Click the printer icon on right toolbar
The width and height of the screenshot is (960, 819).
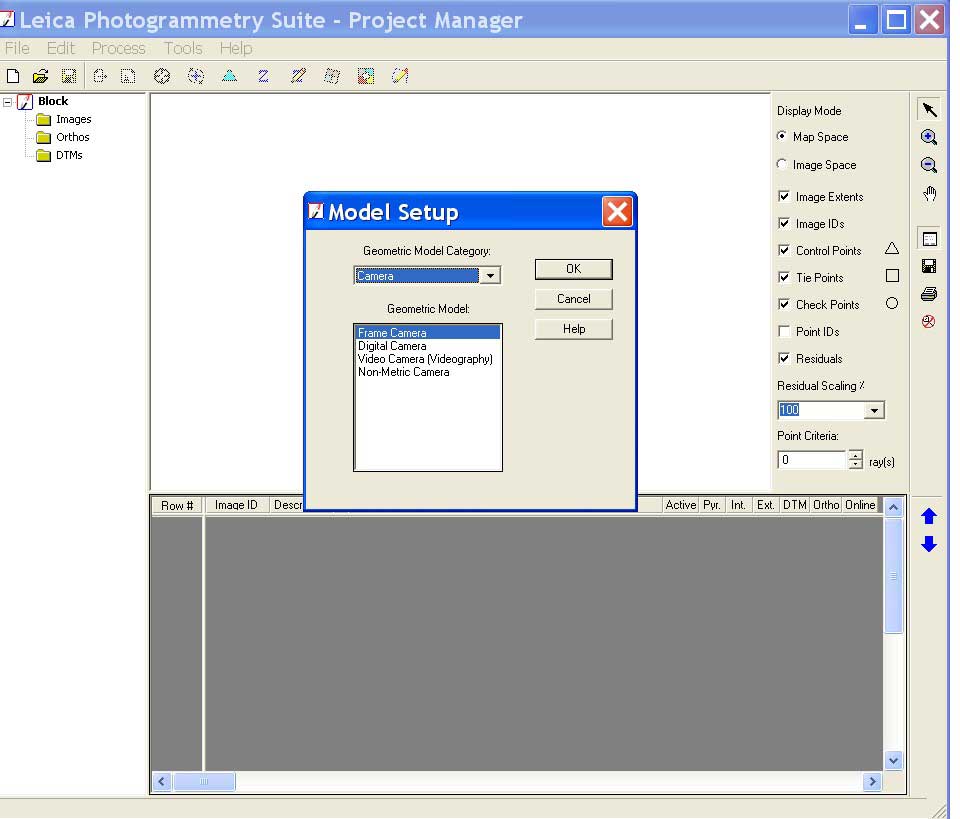929,294
